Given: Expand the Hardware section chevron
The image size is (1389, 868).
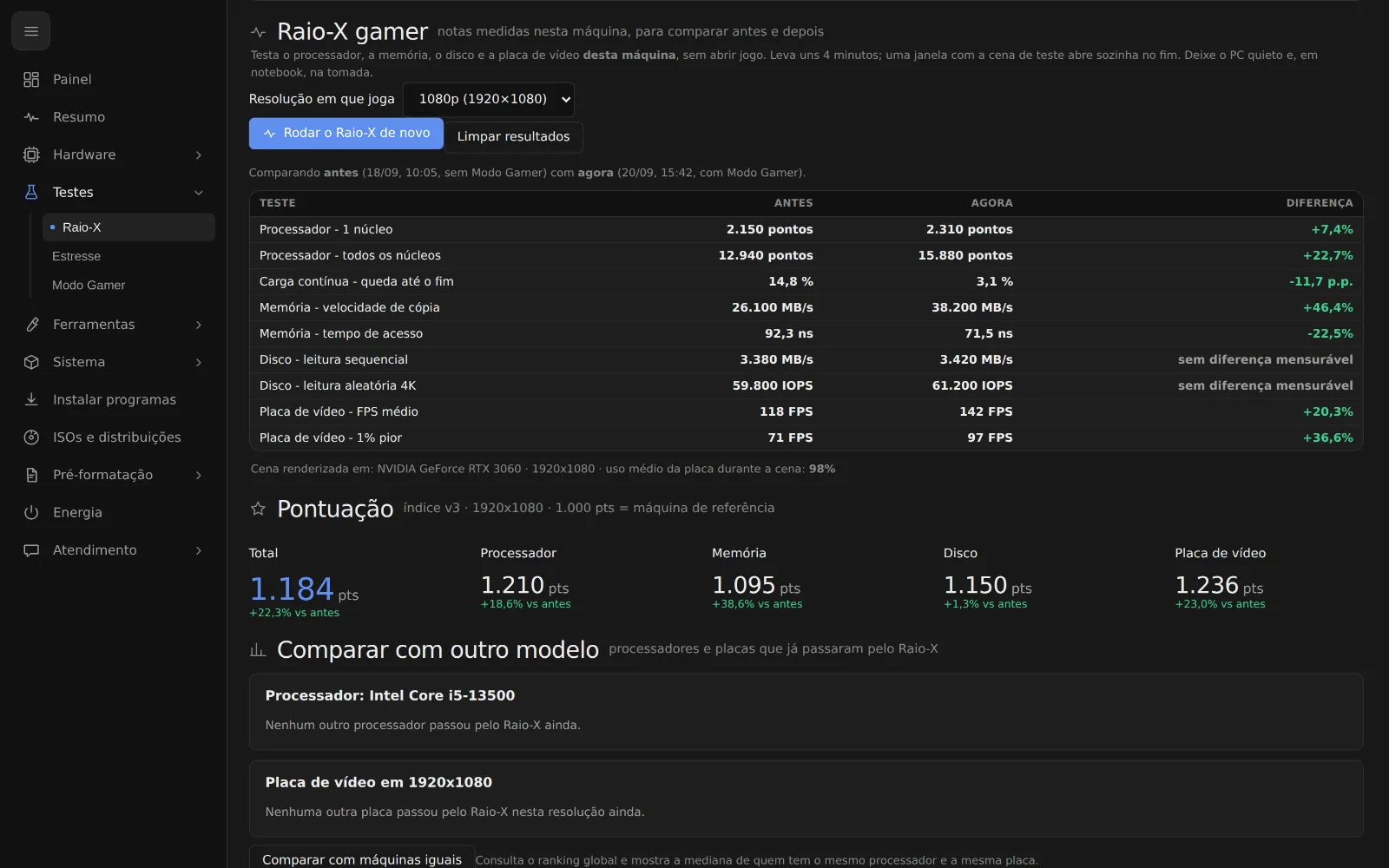Looking at the screenshot, I should [199, 155].
